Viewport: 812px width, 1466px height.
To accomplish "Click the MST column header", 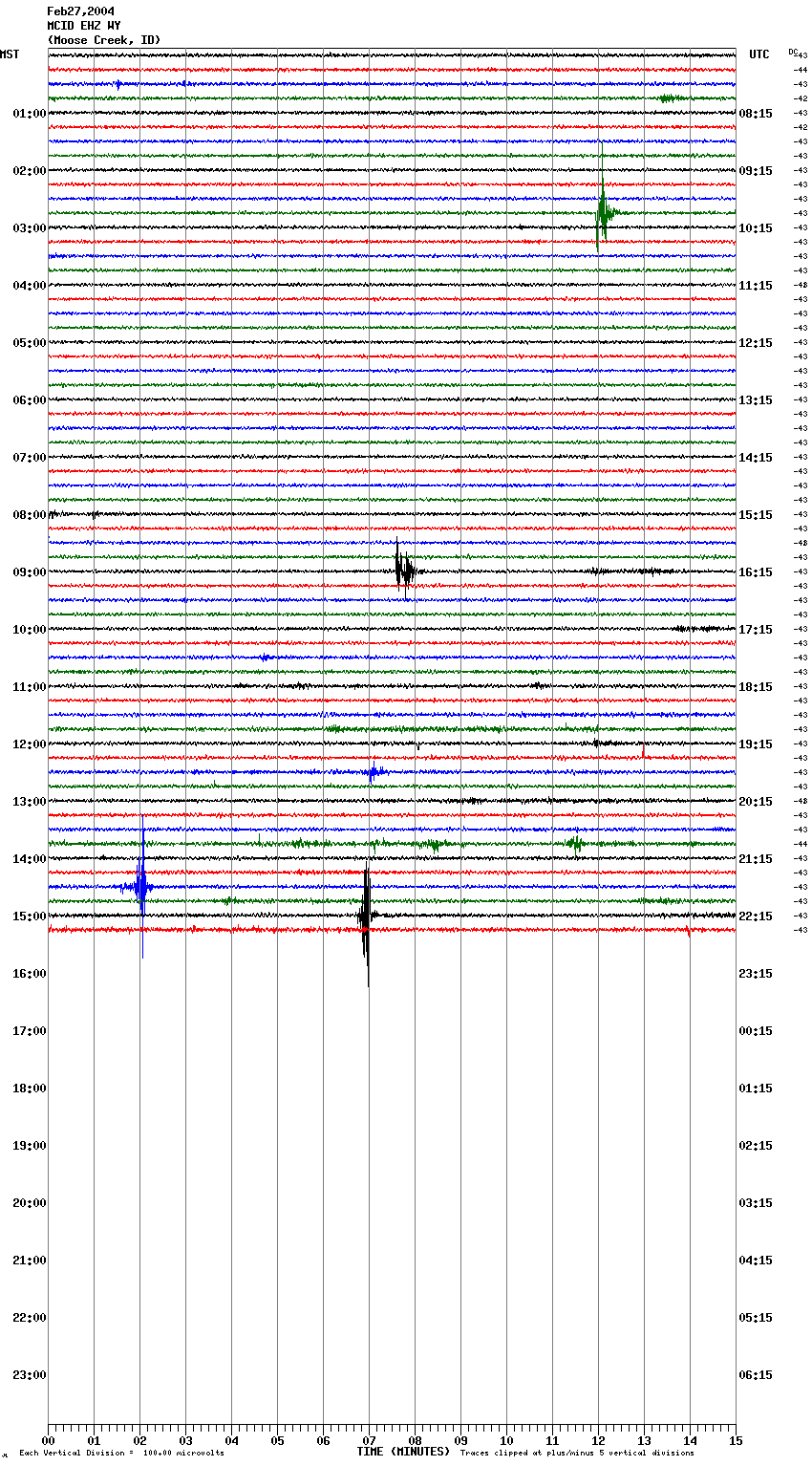I will coord(10,54).
